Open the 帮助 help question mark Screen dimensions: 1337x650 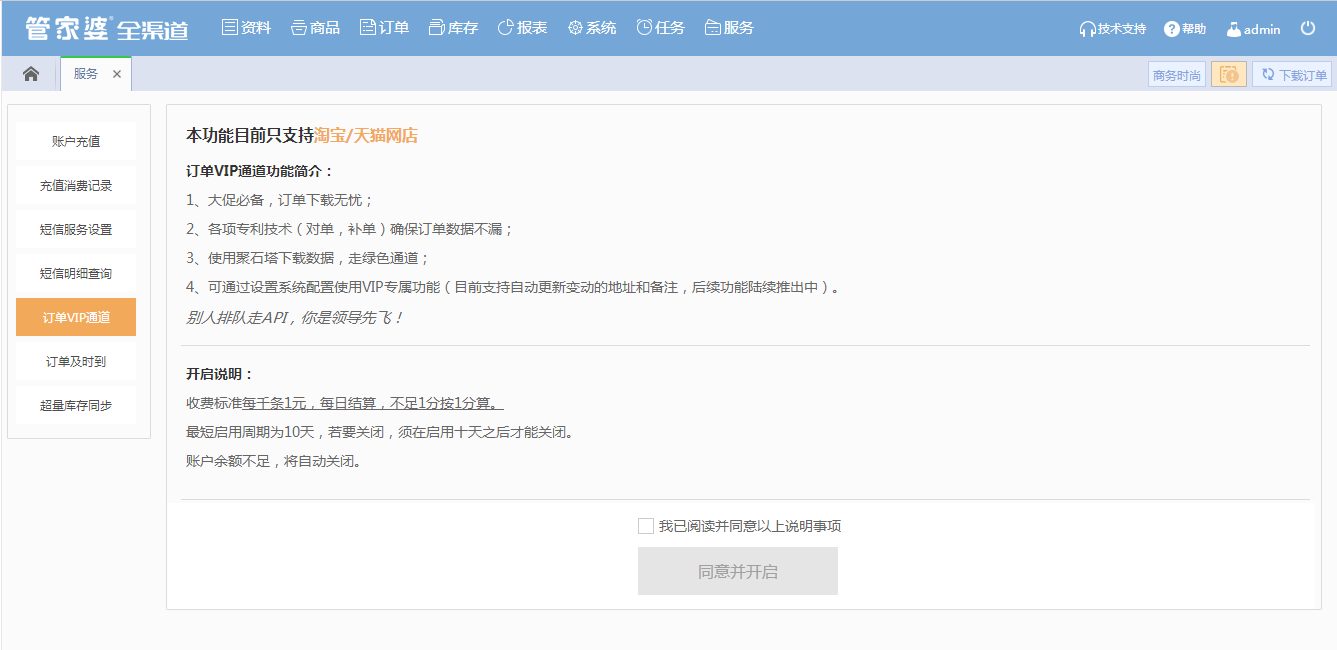(1185, 29)
